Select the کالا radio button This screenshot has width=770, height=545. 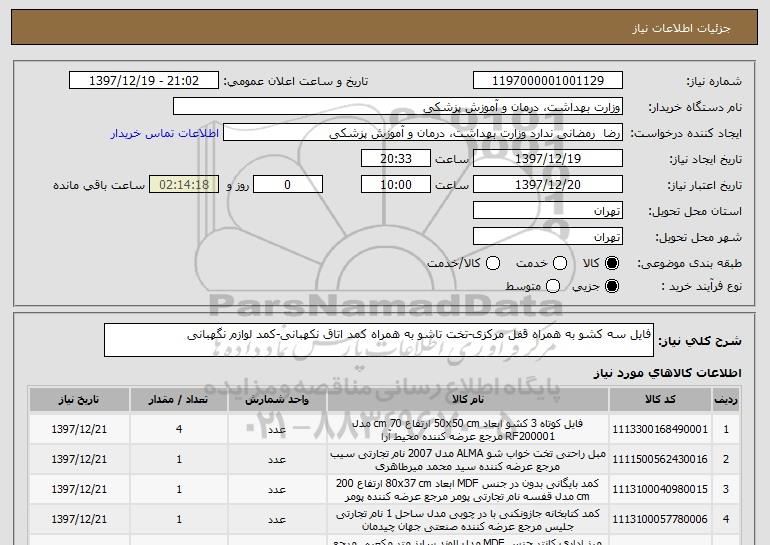(612, 263)
